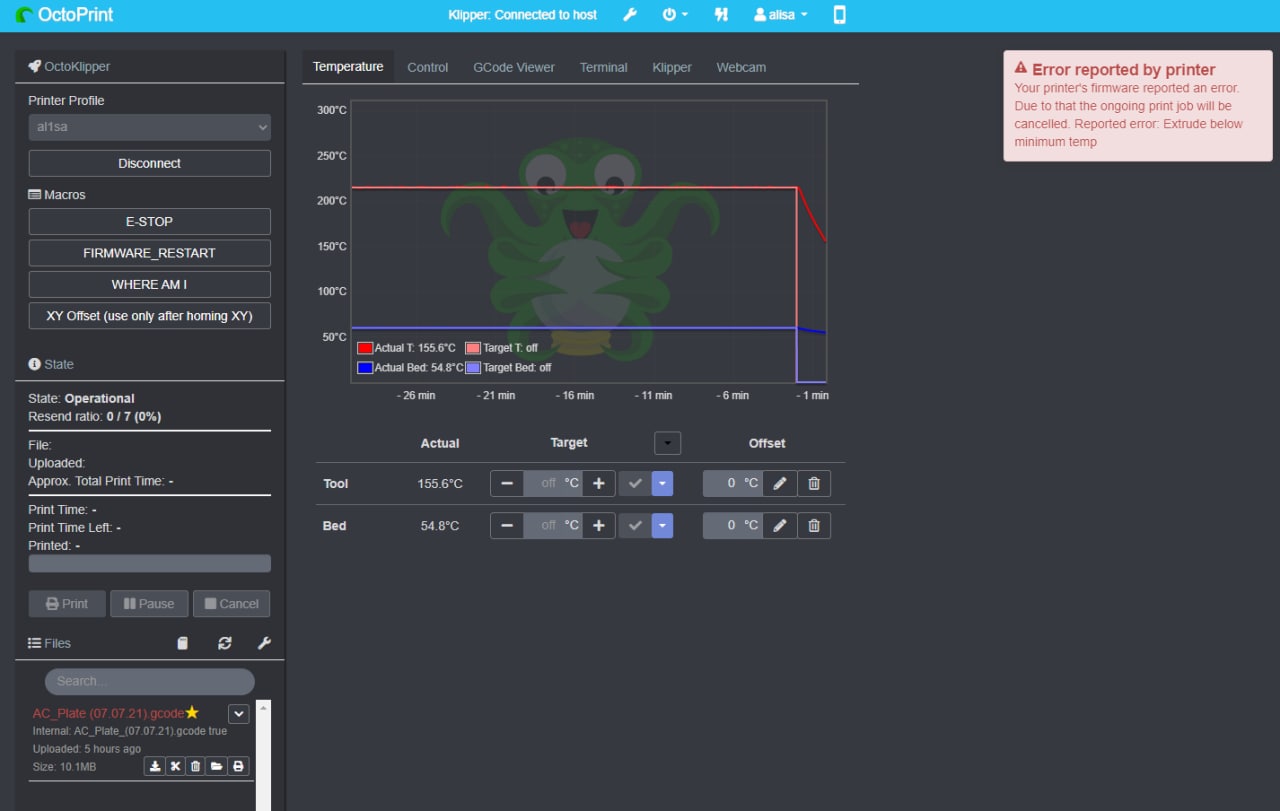Confirm Tool target temperature checkmark
The width and height of the screenshot is (1280, 811).
[x=635, y=484]
